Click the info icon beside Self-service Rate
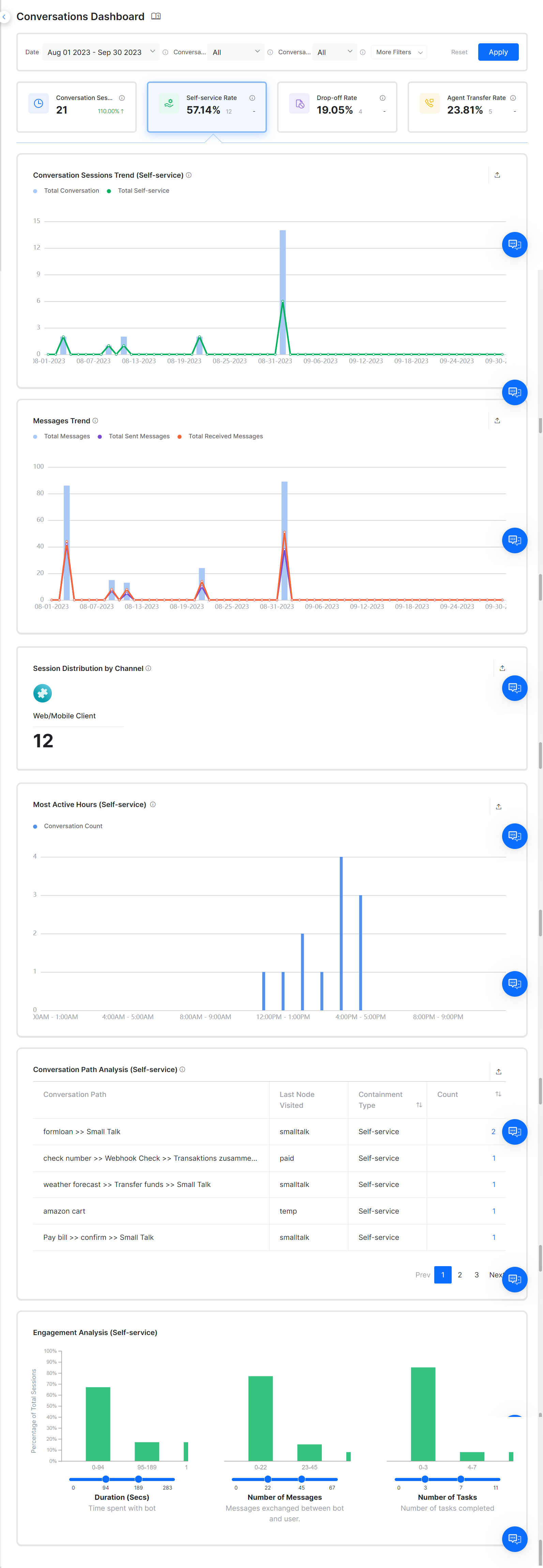Screen dimensions: 543x1568 click(x=252, y=98)
